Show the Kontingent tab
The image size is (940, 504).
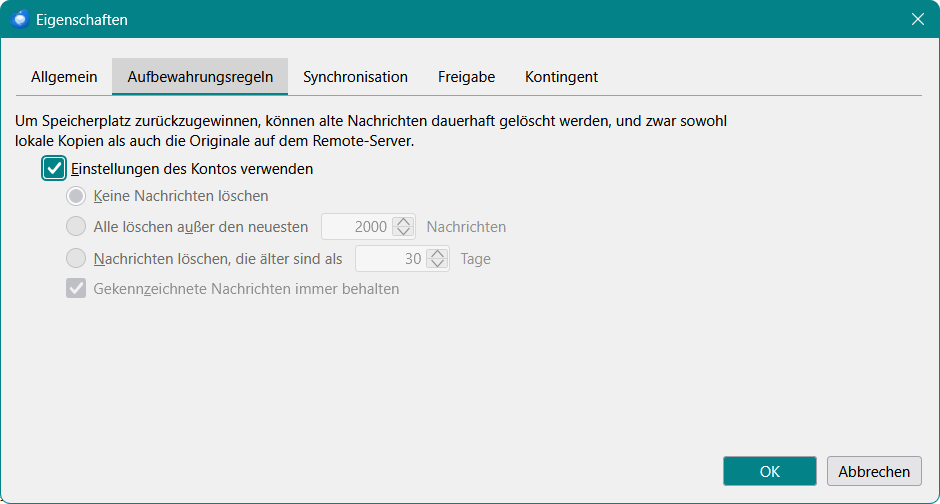pyautogui.click(x=561, y=77)
